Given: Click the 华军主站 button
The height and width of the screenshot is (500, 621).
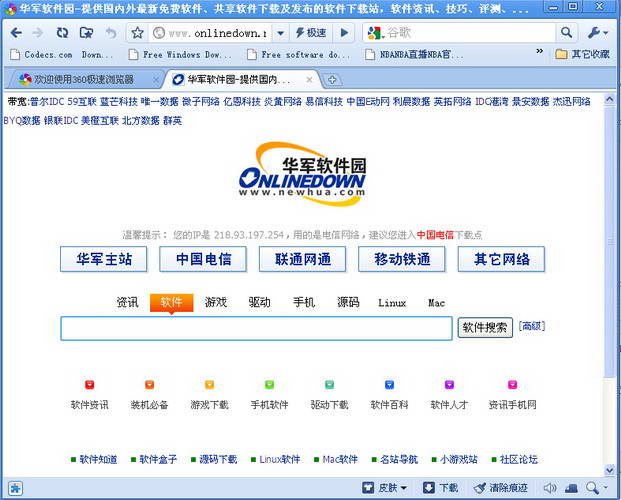Looking at the screenshot, I should coord(104,259).
